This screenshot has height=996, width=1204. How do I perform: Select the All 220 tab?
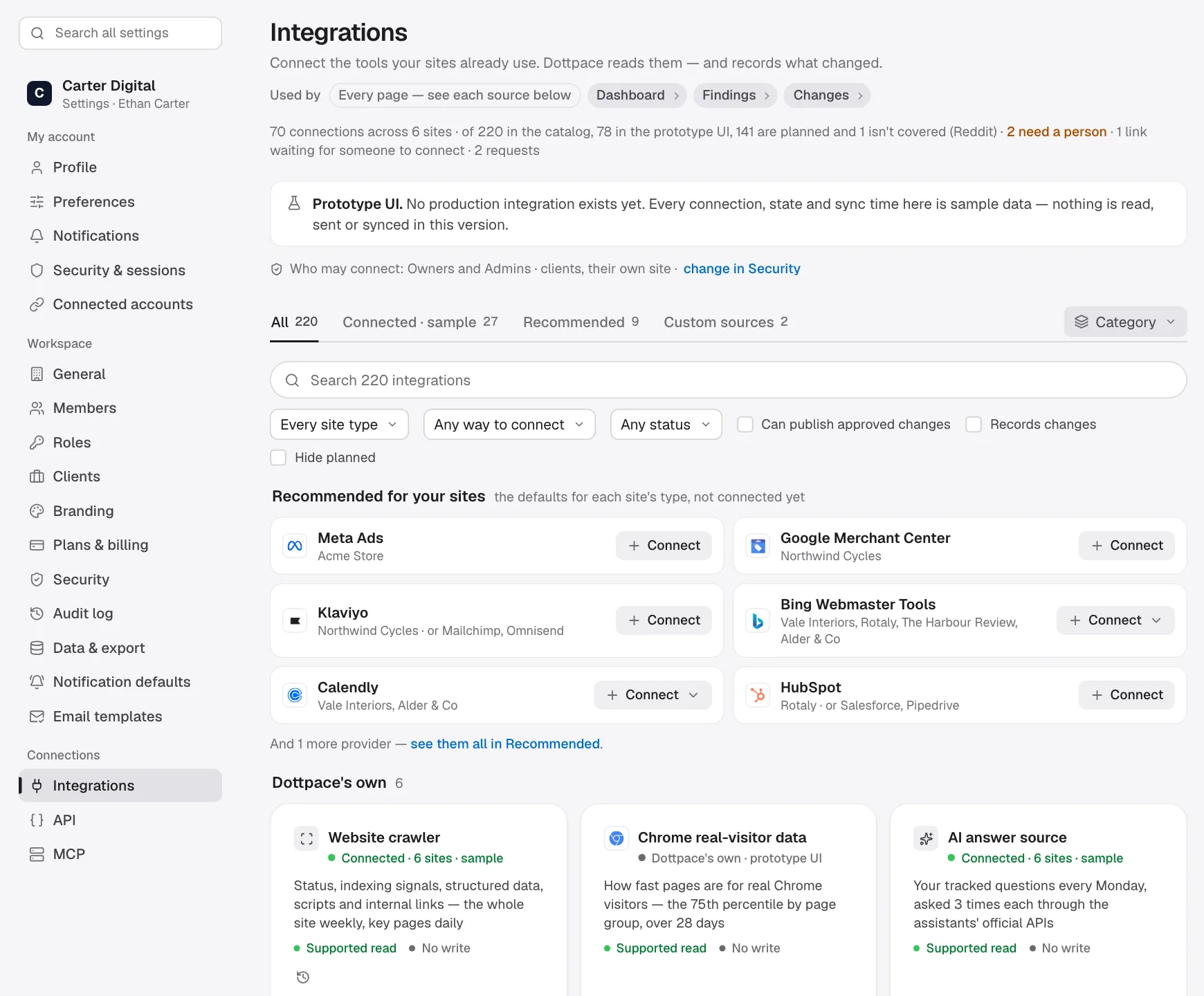294,322
